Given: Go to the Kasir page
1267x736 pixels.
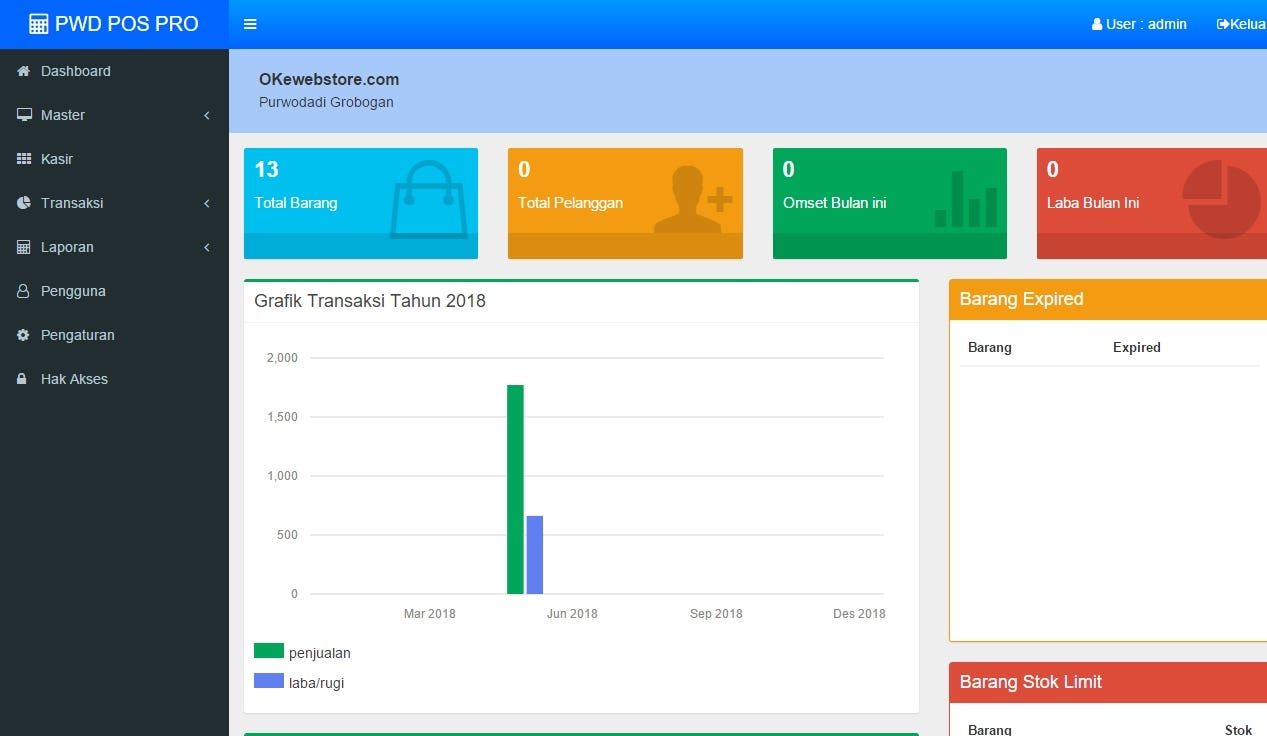Looking at the screenshot, I should tap(114, 159).
